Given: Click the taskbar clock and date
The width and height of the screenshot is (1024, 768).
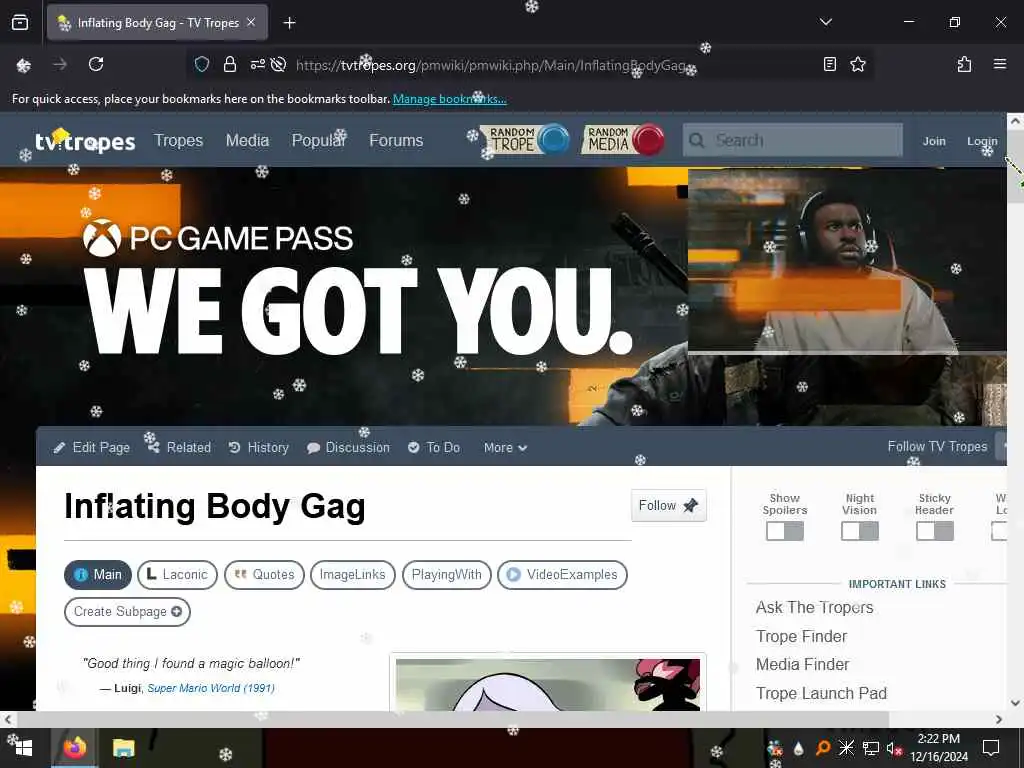Looking at the screenshot, I should coord(938,748).
